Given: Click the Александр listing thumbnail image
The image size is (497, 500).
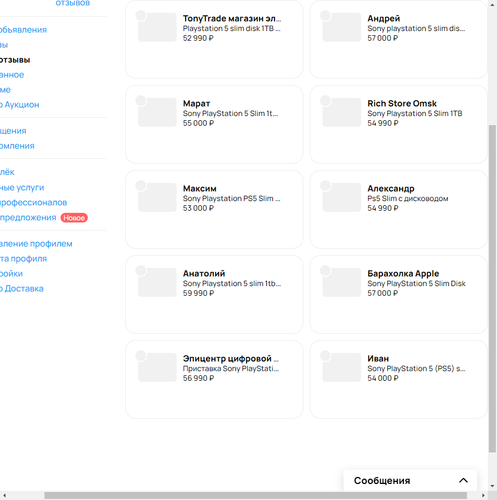Looking at the screenshot, I should [x=342, y=197].
